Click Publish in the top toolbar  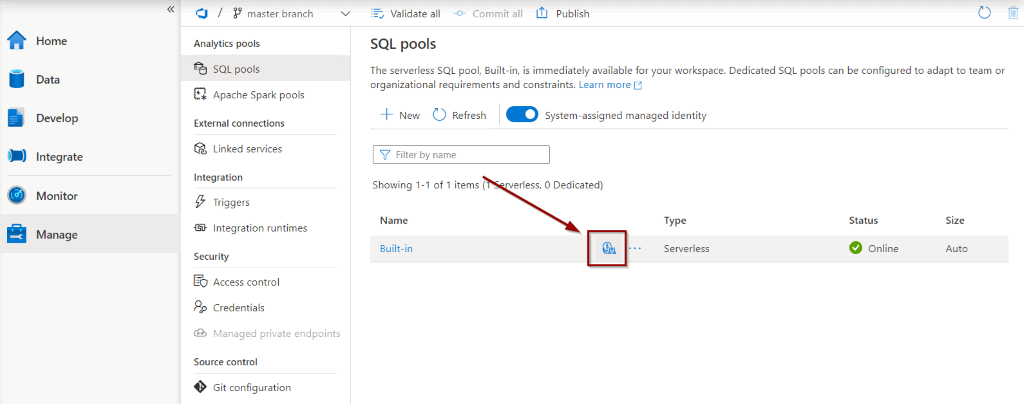[x=562, y=13]
